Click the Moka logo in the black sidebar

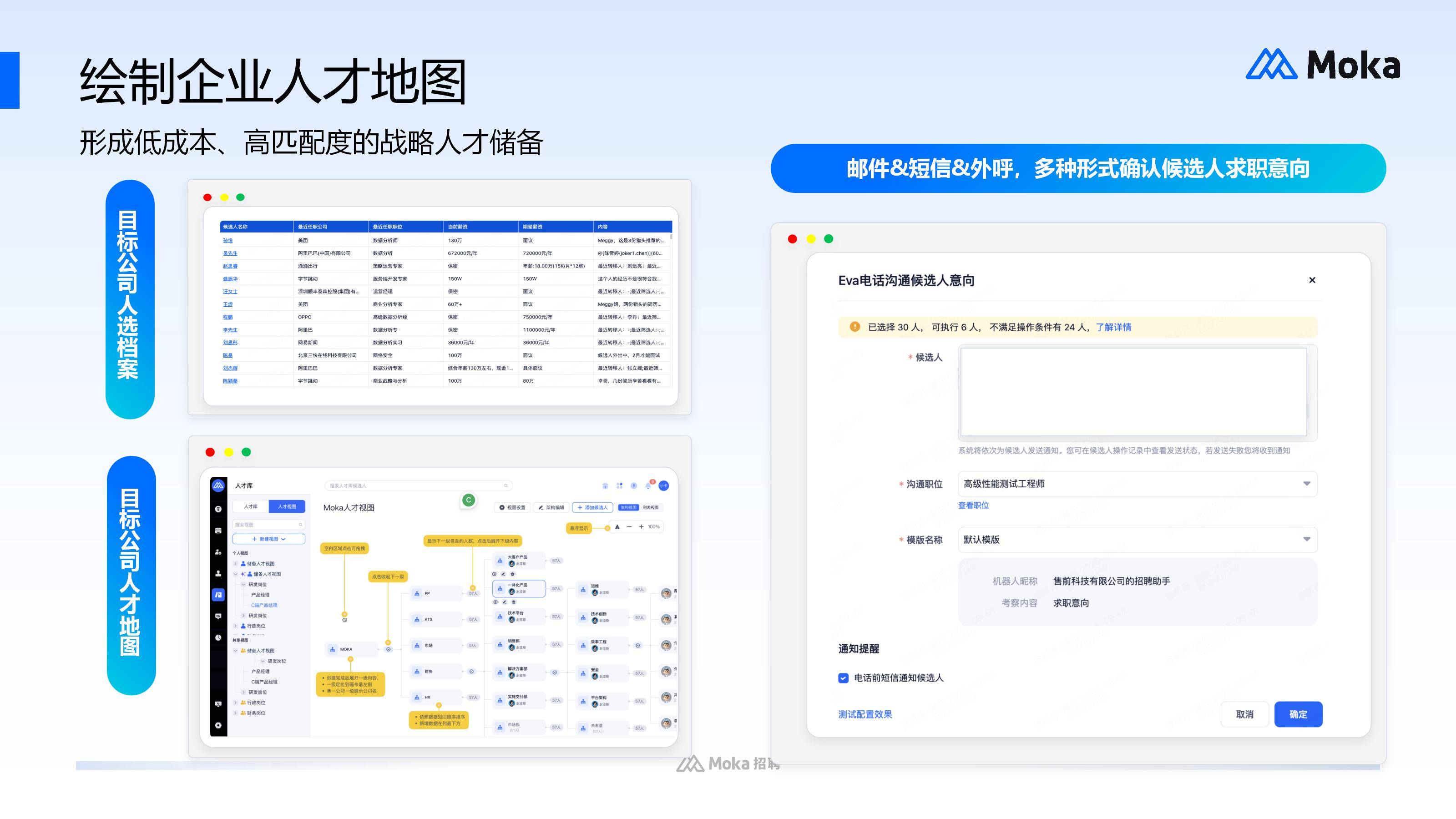click(218, 485)
